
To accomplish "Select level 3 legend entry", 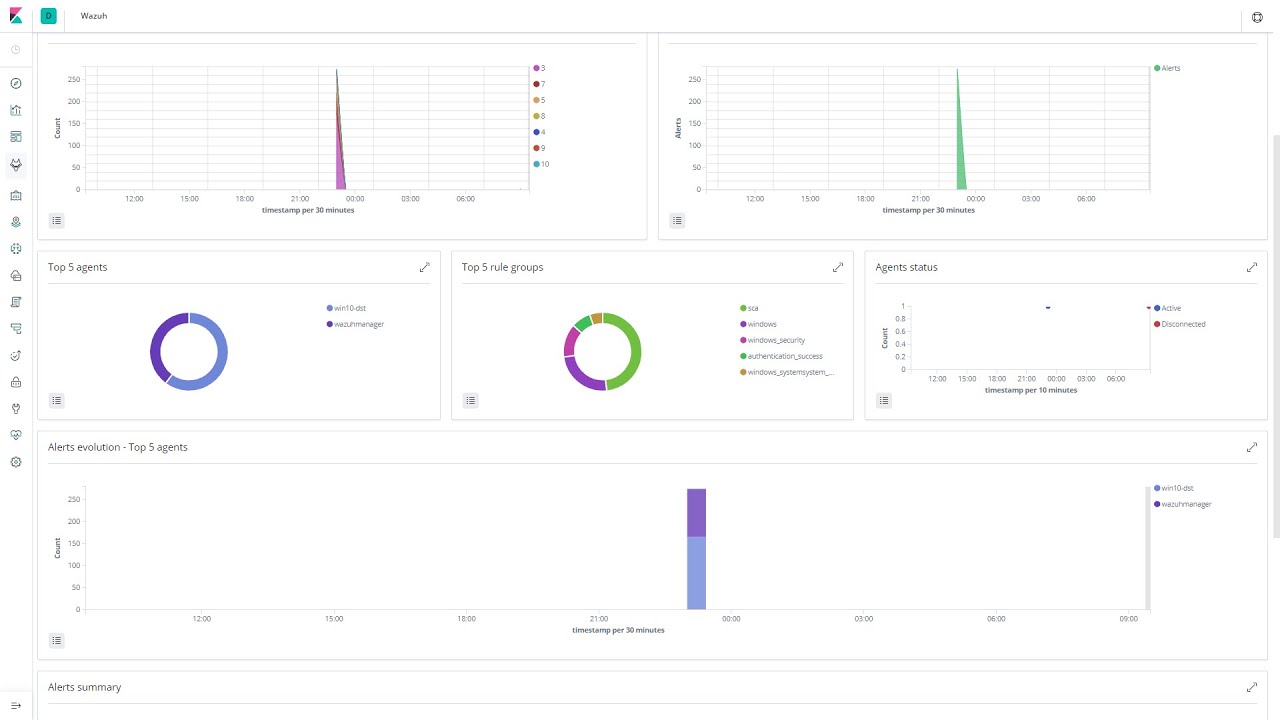I will [x=539, y=68].
